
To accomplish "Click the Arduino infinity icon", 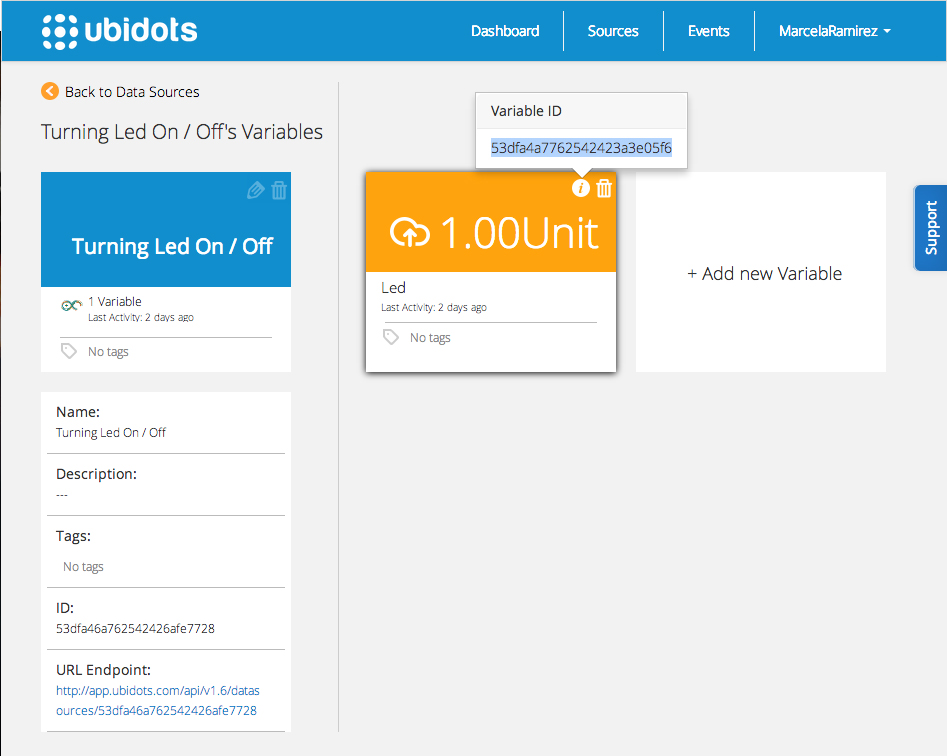I will [71, 305].
